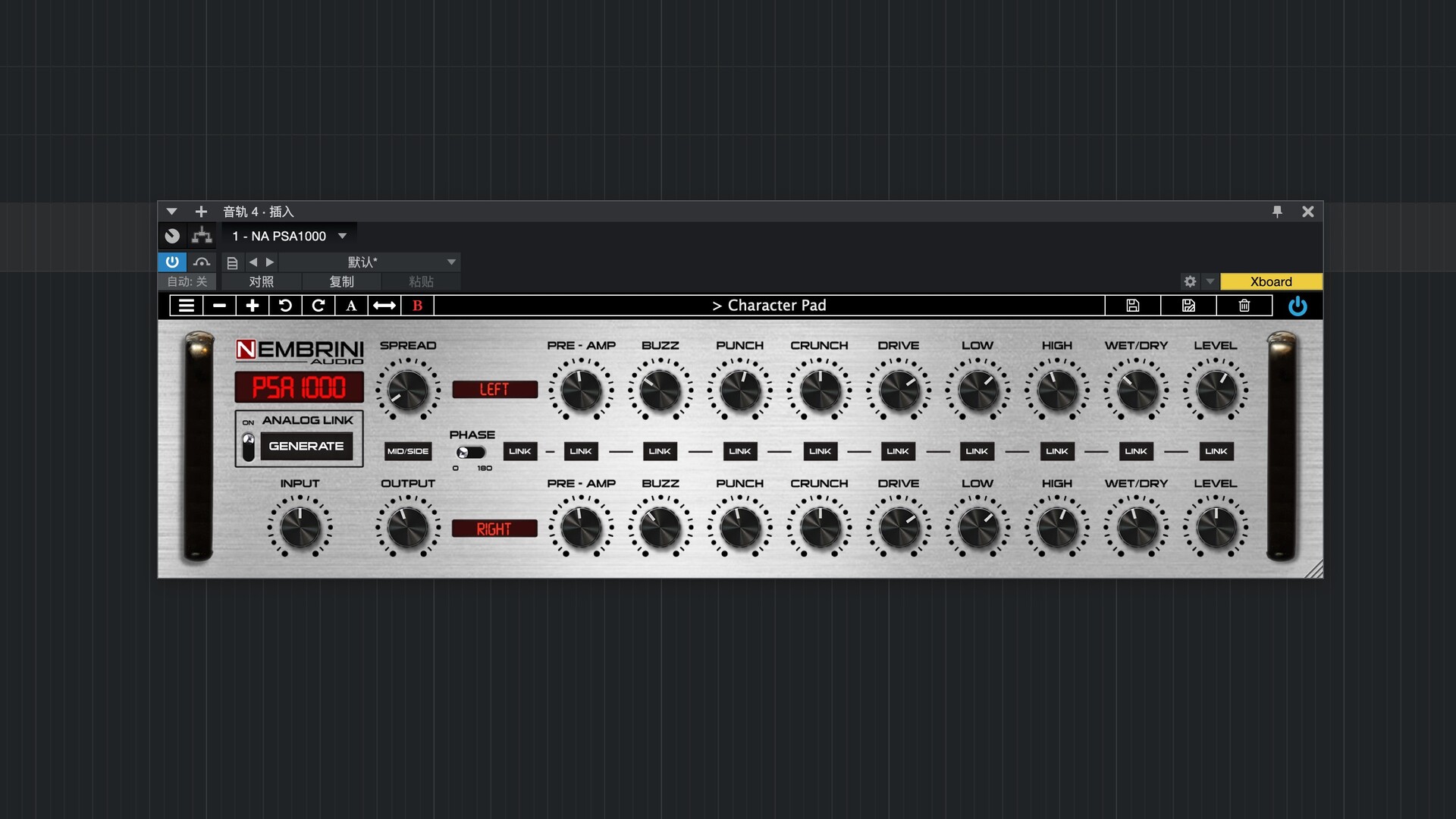Click the sidechain routing icon
The width and height of the screenshot is (1456, 819).
pyautogui.click(x=202, y=236)
